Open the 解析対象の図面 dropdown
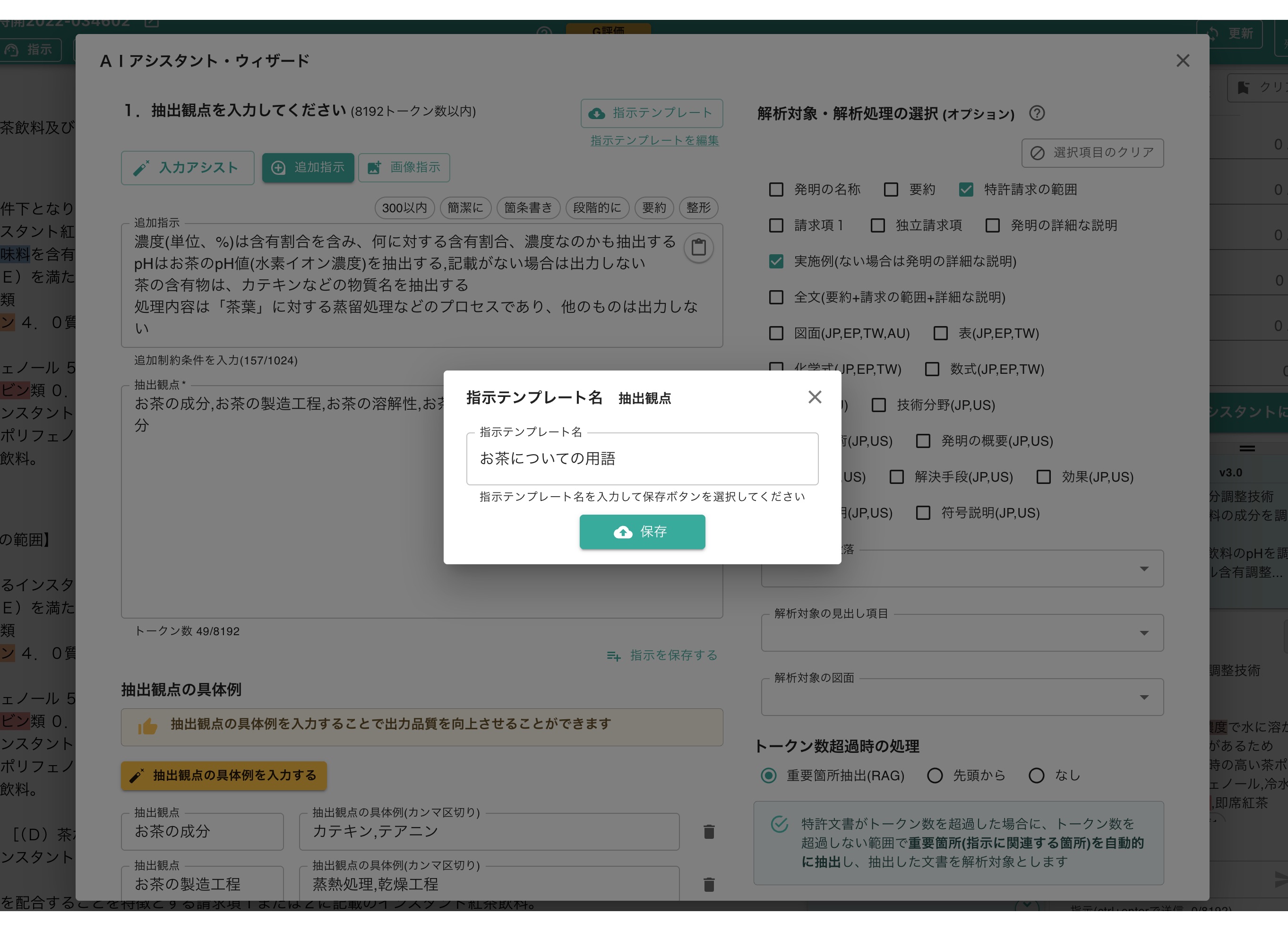The image size is (1288, 931). (962, 697)
